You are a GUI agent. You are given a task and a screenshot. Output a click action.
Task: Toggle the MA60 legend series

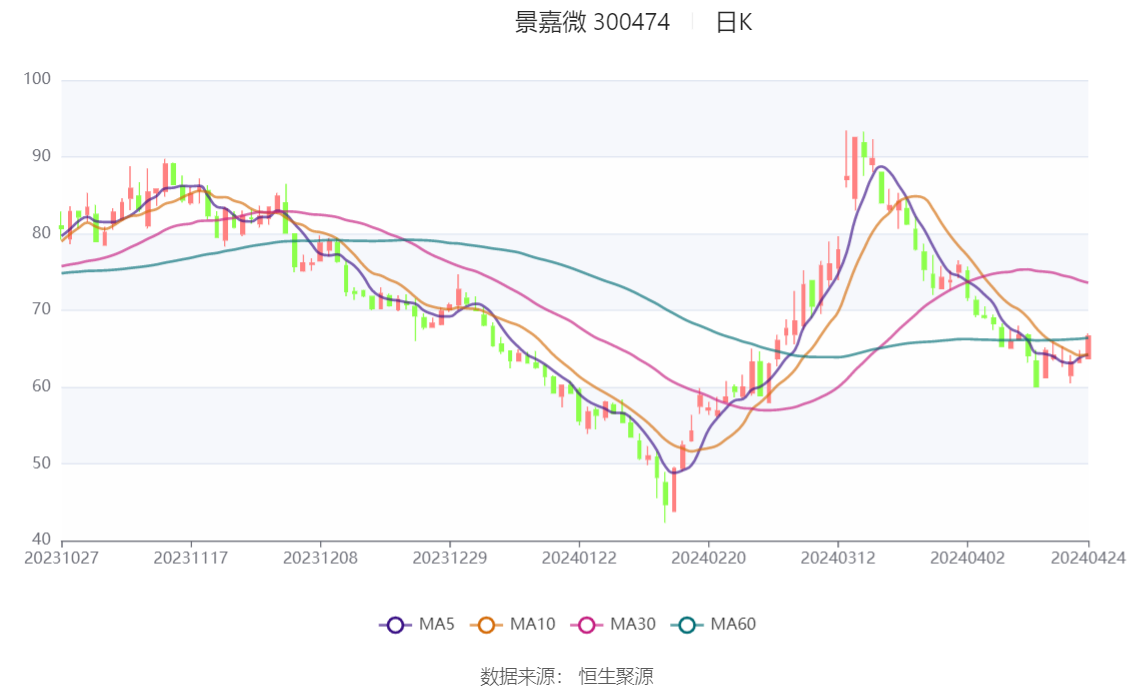click(714, 624)
